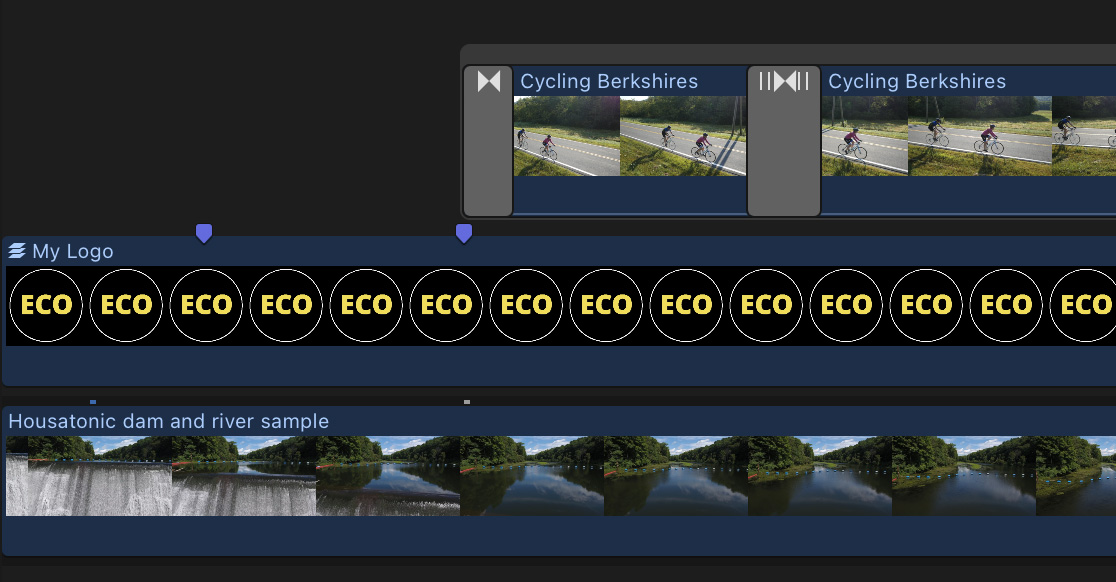Click the first purple marker above My Logo
Screen dimensions: 1116x582
[204, 233]
